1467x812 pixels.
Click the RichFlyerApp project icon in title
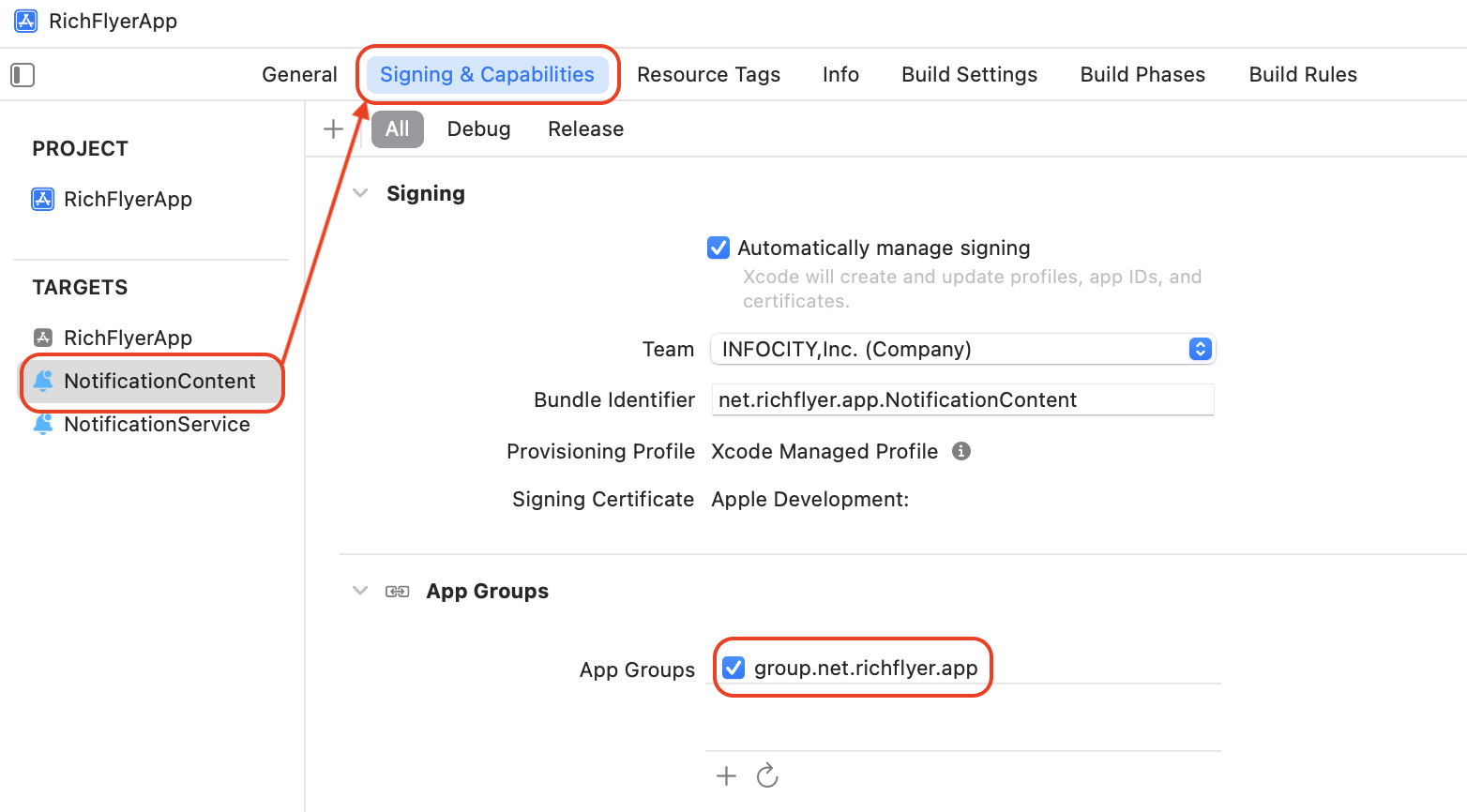click(26, 21)
